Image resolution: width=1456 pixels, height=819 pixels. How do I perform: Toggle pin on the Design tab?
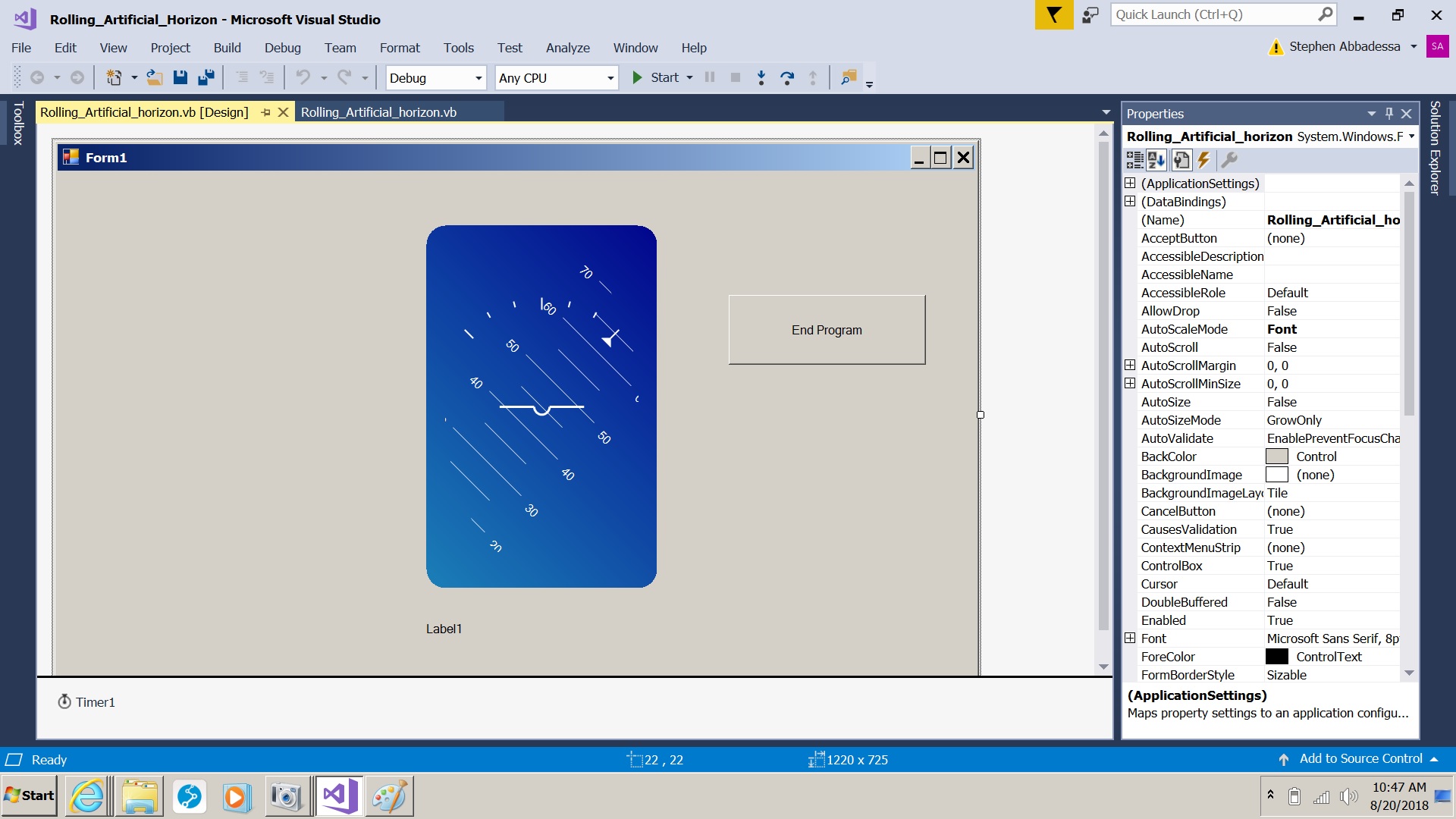tap(265, 112)
